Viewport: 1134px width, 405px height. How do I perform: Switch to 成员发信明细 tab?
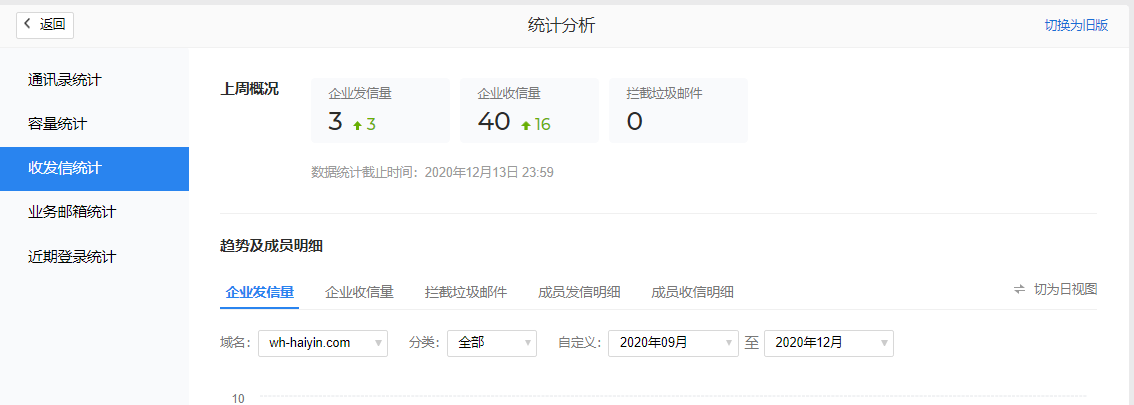point(579,292)
